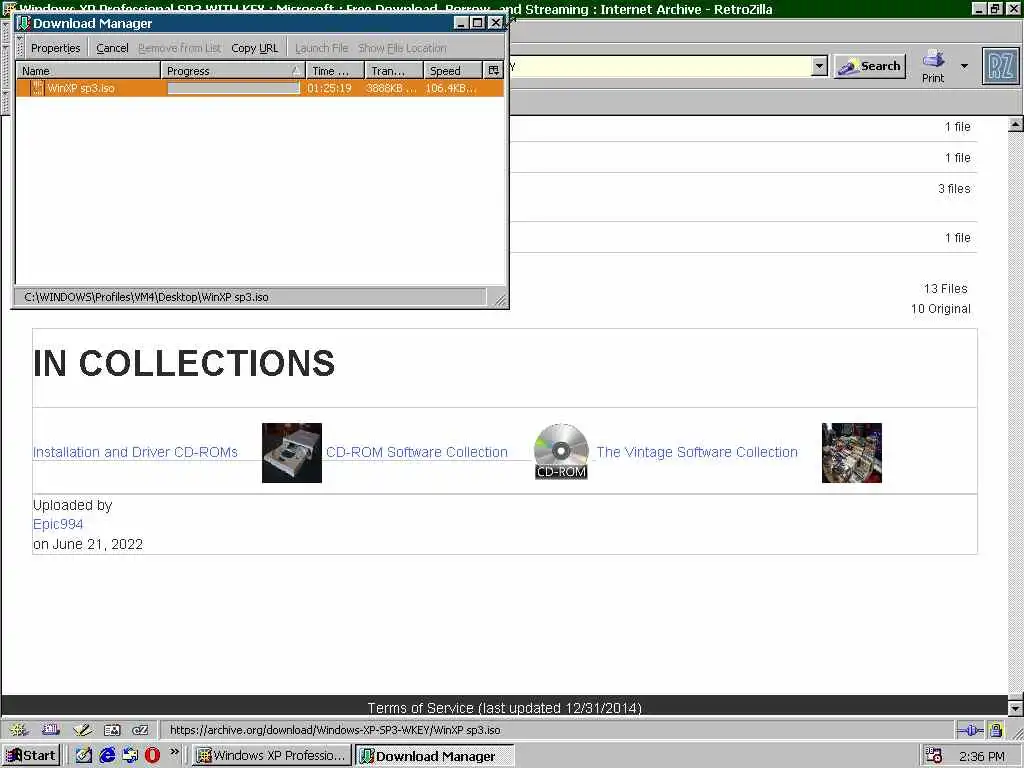
Task: Click the task scheduler tray icon
Action: pyautogui.click(x=934, y=756)
